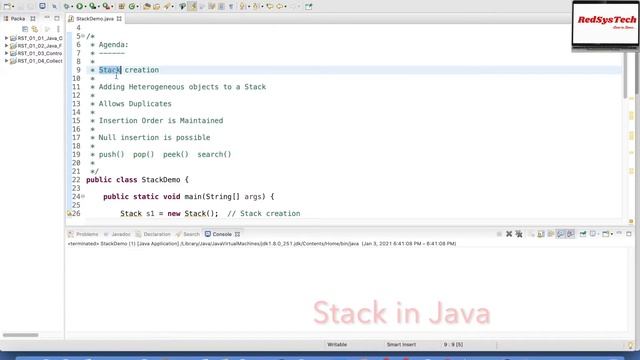Expand the RST_01_02_Java_F project
The height and width of the screenshot is (360, 640).
click(x=6, y=46)
